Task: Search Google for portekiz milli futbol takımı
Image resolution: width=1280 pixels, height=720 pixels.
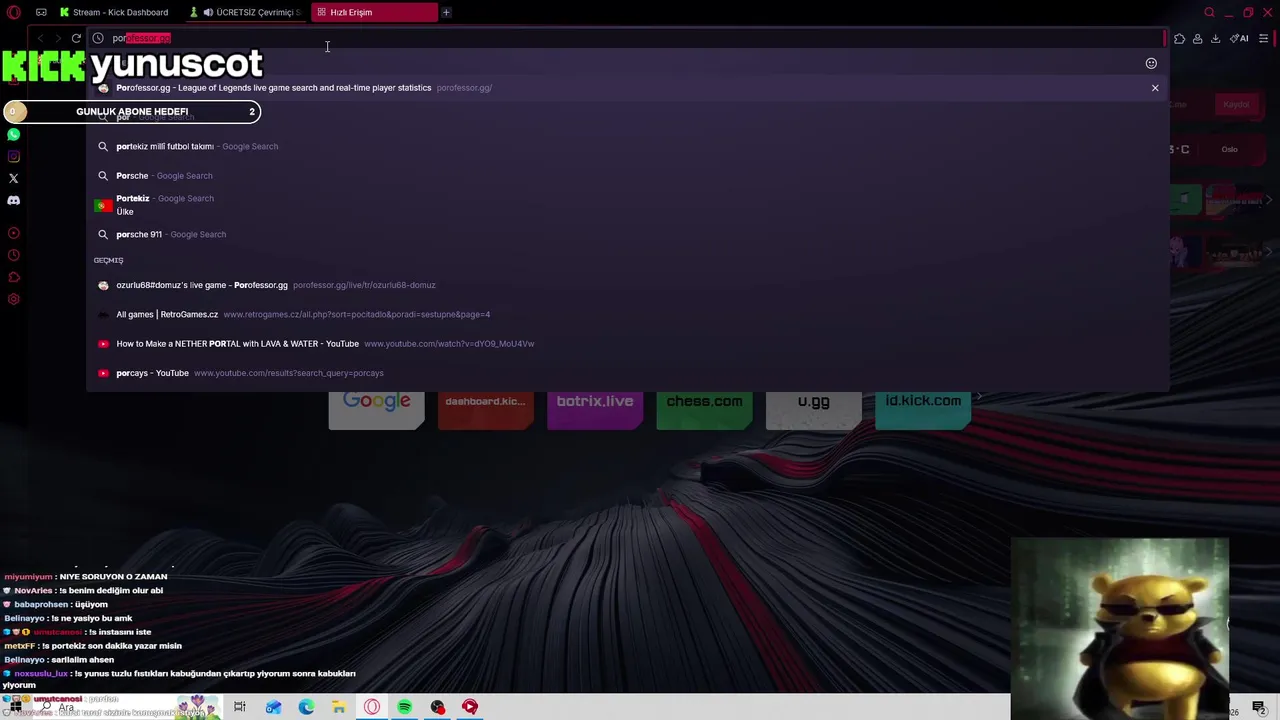Action: (x=628, y=146)
